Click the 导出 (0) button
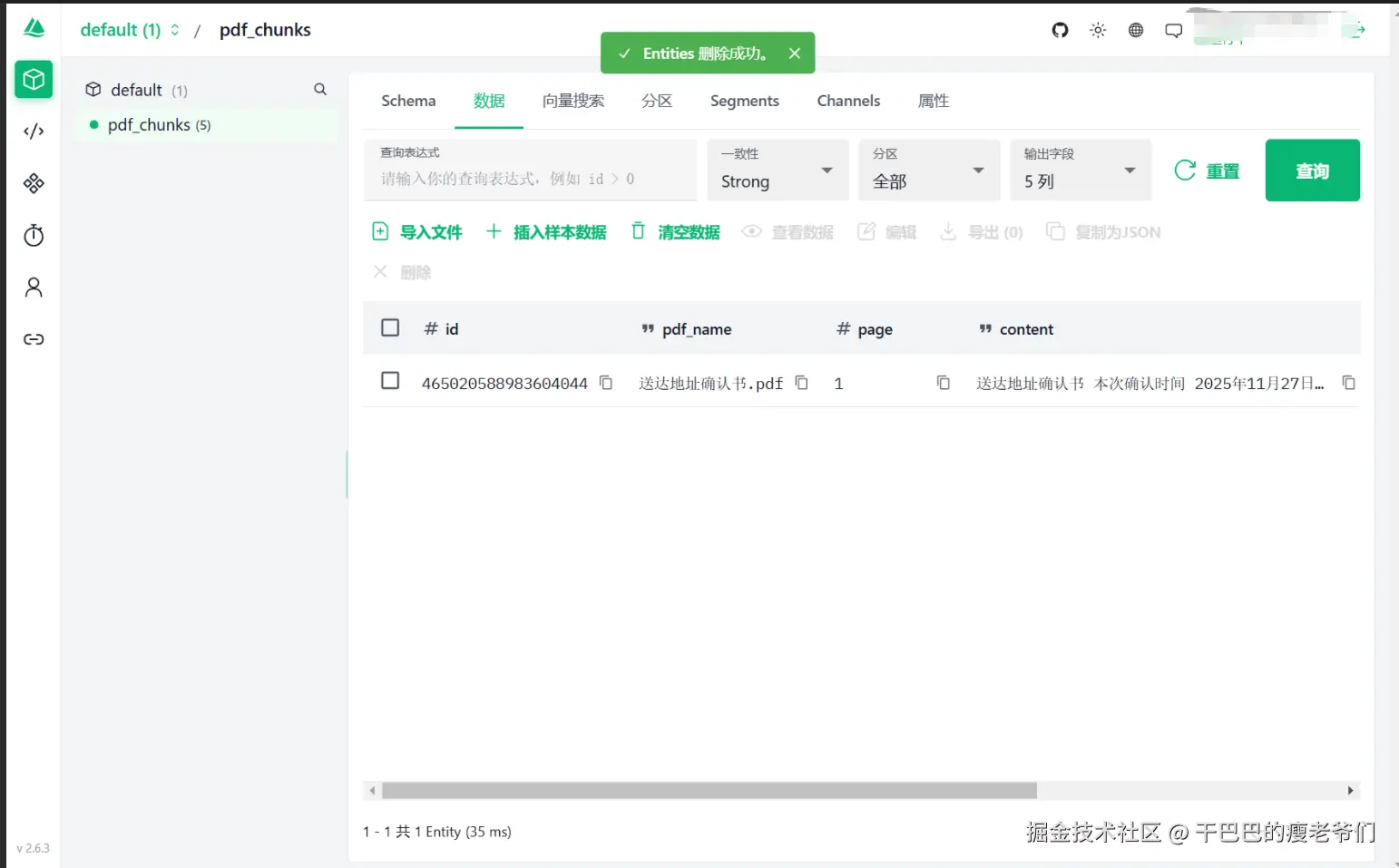 pyautogui.click(x=981, y=232)
